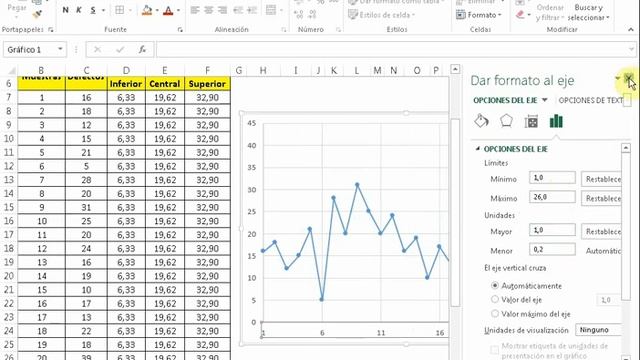Select the Valor del eje radio option
The width and height of the screenshot is (640, 360).
tap(495, 299)
